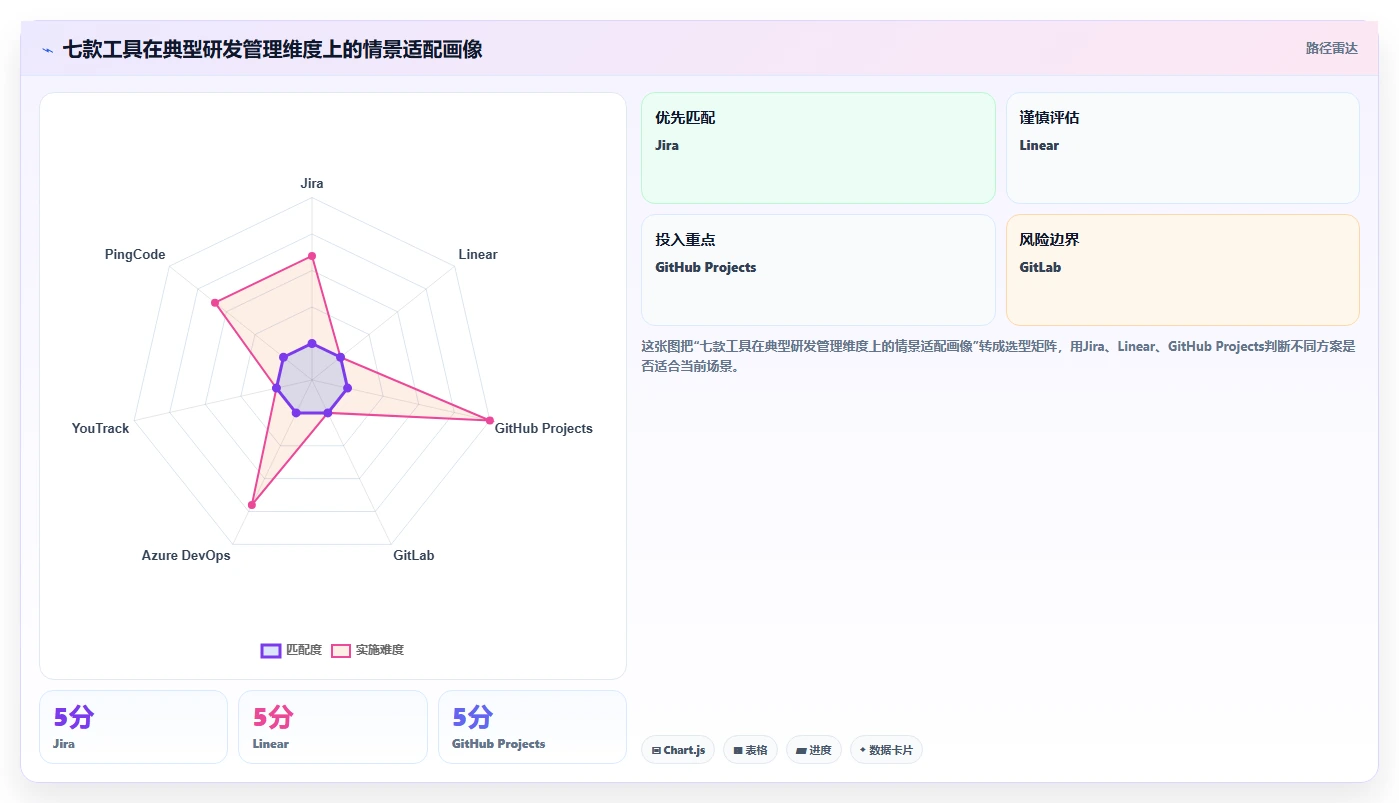Screen dimensions: 1399x803
Task: Click the Azure DevOps axis label
Action: [x=186, y=556]
